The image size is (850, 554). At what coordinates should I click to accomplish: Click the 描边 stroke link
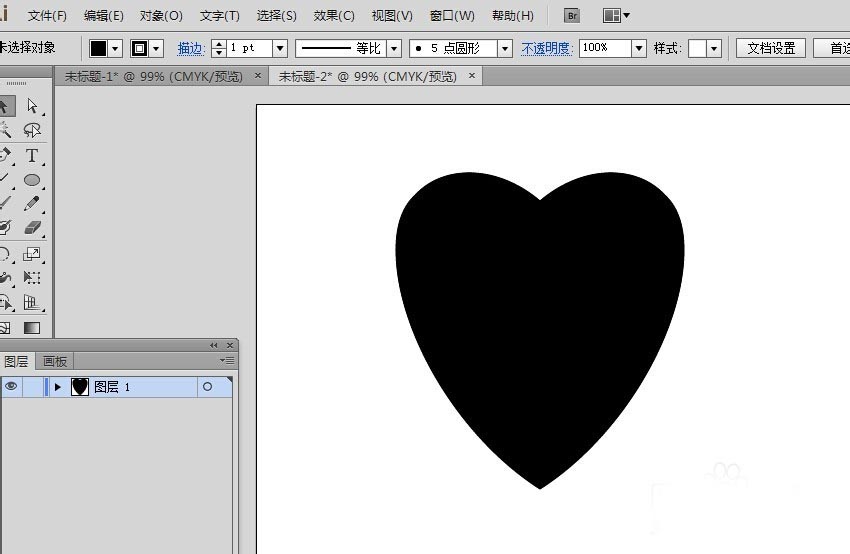(190, 48)
